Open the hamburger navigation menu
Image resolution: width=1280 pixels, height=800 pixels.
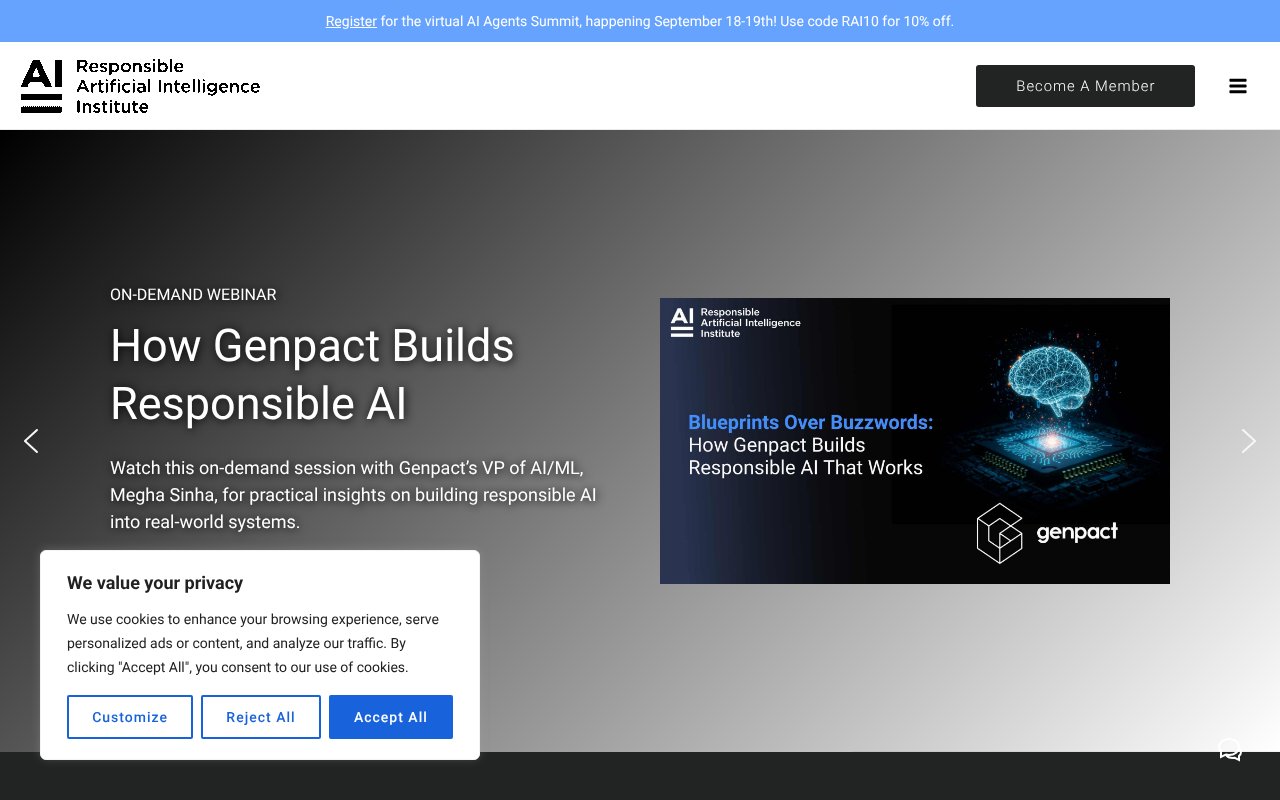click(1238, 86)
